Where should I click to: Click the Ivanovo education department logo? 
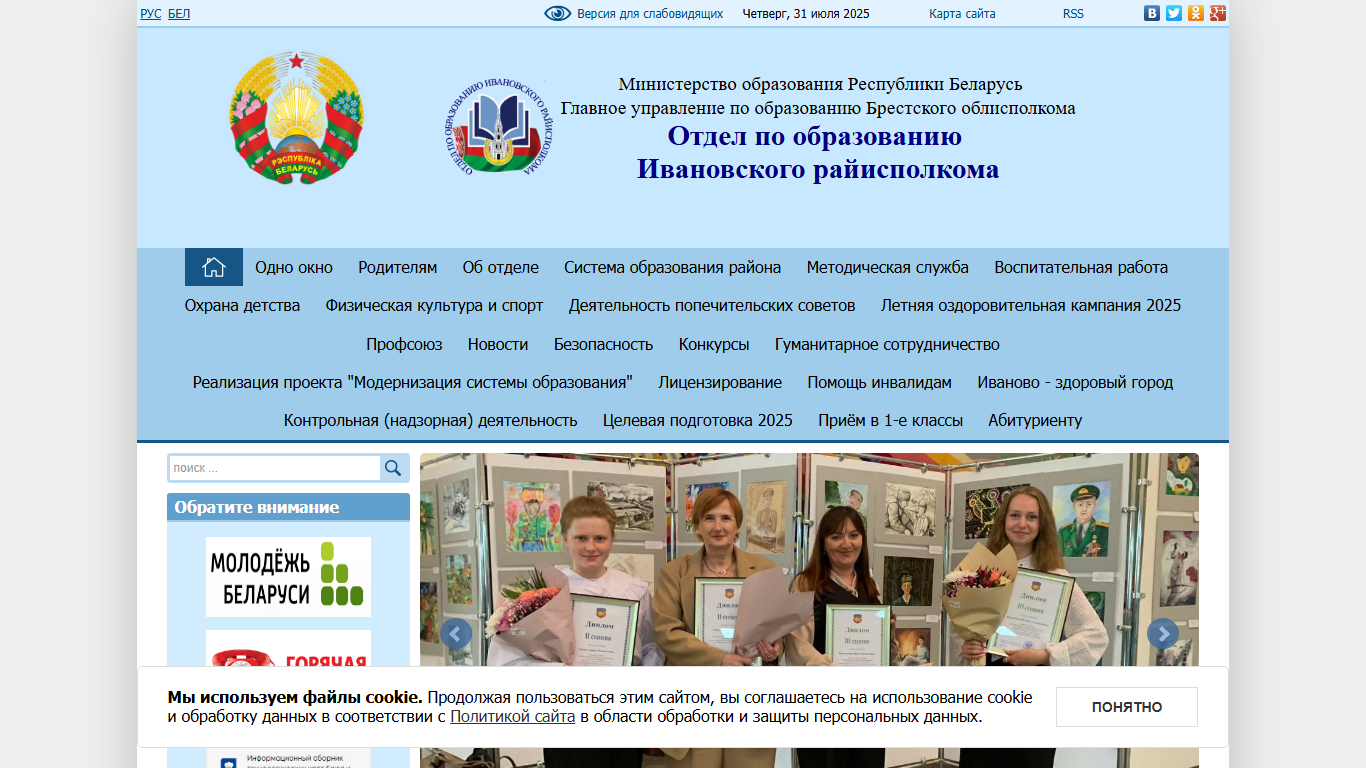498,128
